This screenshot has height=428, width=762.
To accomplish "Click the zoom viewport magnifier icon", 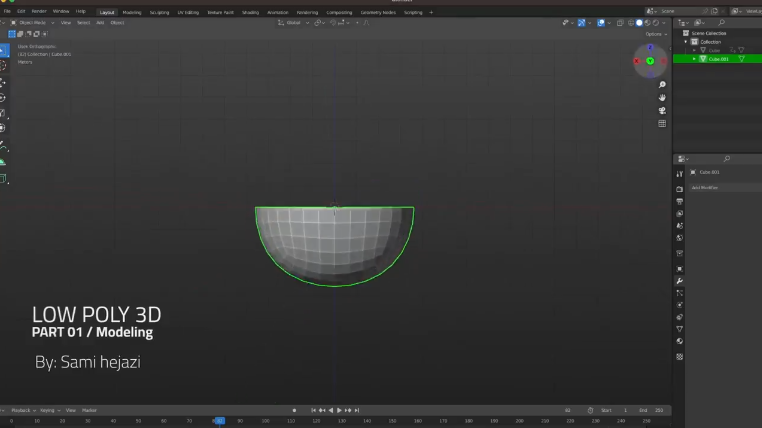I will point(662,85).
